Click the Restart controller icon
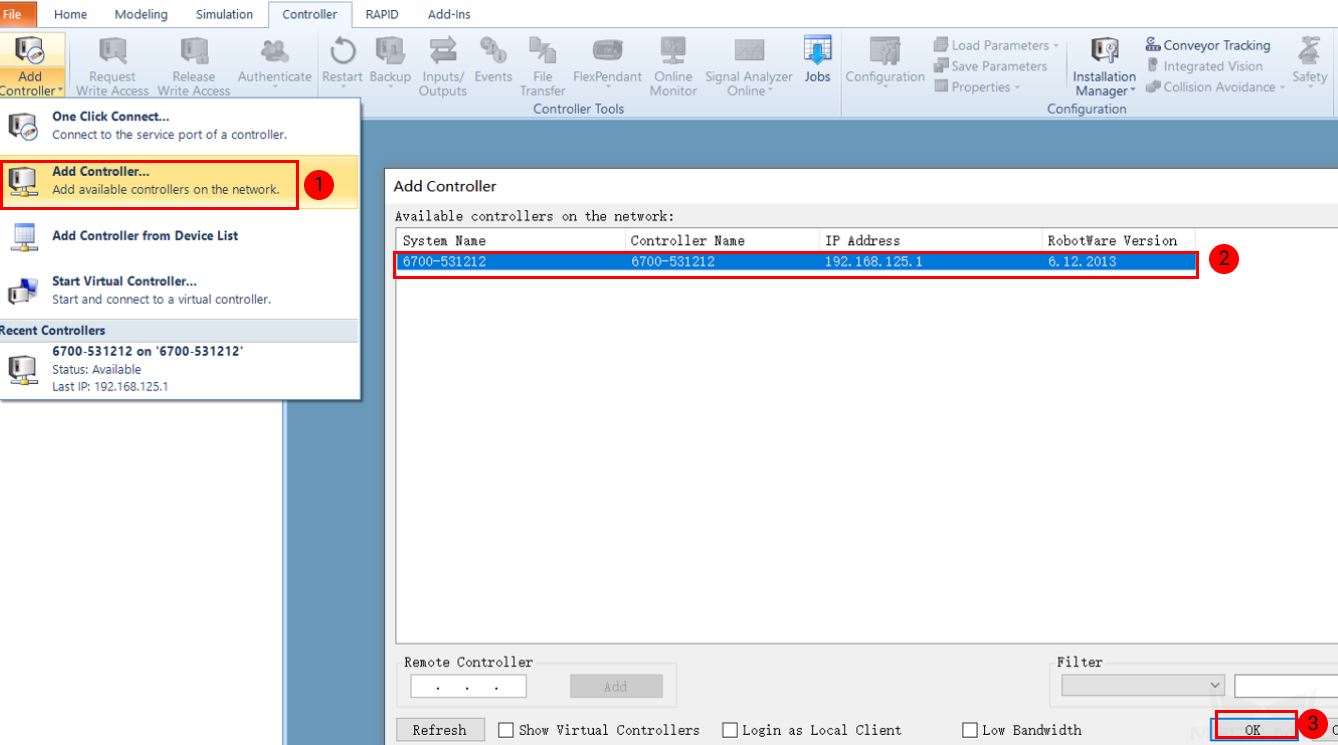Viewport: 1338px width, 745px height. 342,50
